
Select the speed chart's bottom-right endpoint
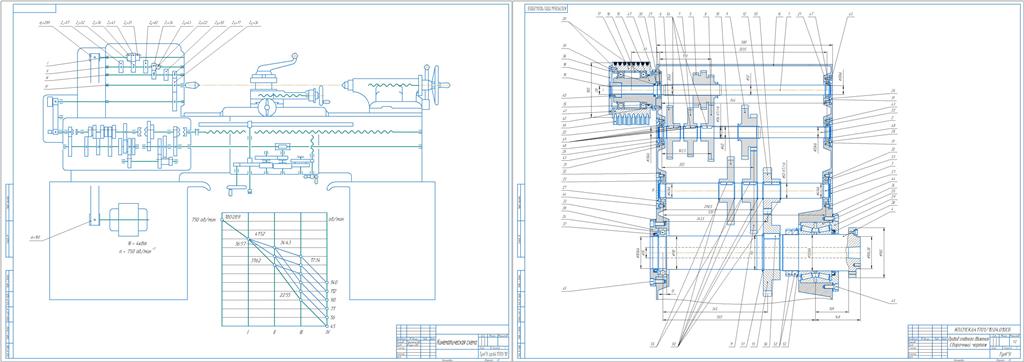click(x=327, y=324)
